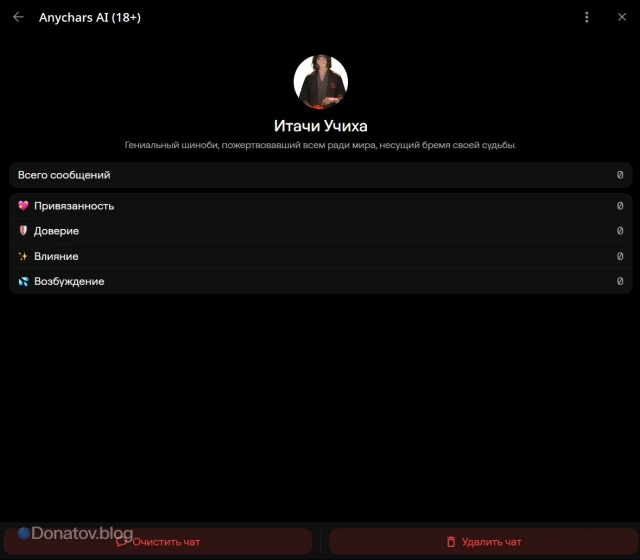
Task: Click the Влияние value 0
Action: point(620,256)
